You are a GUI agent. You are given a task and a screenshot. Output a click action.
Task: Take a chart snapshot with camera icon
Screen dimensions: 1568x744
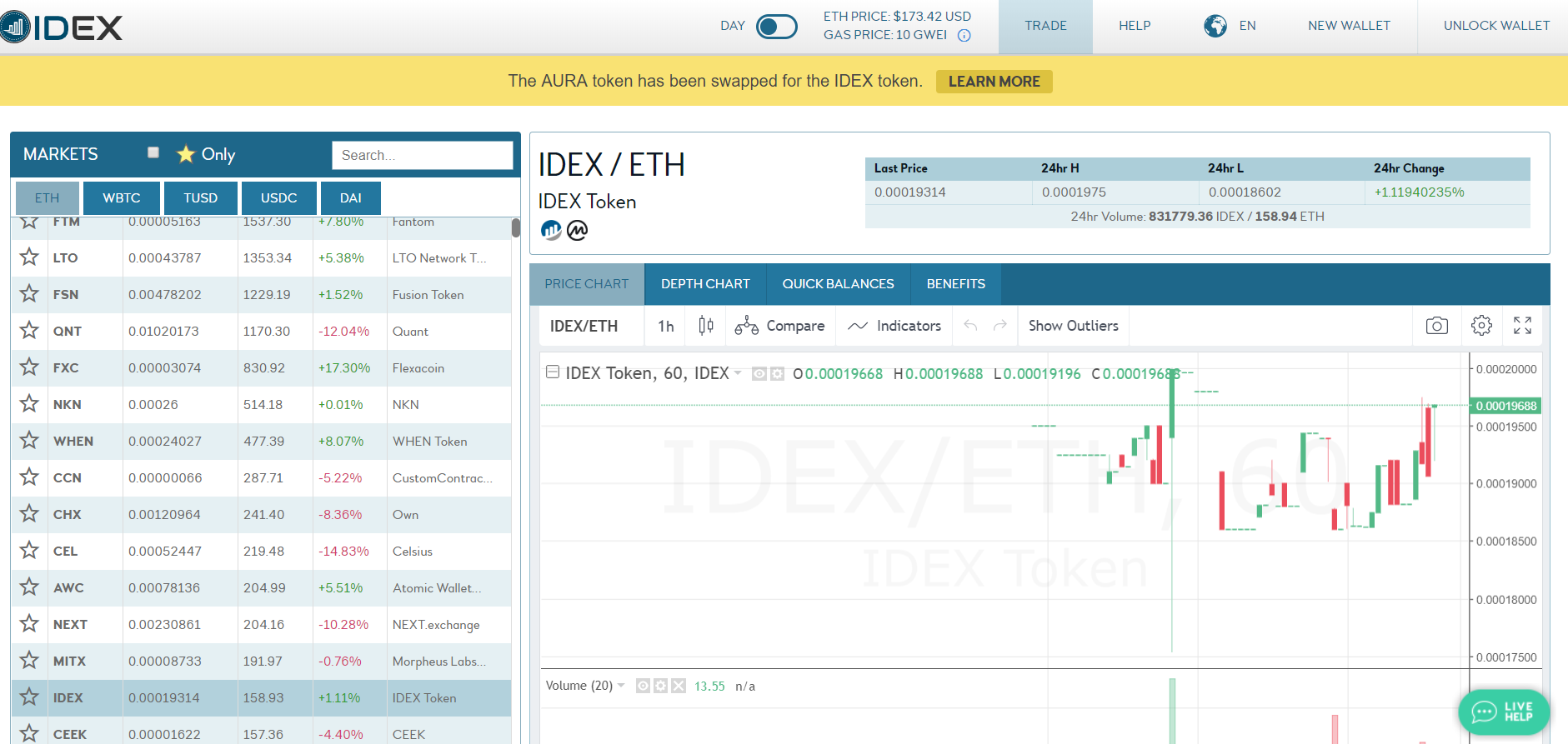pos(1437,326)
